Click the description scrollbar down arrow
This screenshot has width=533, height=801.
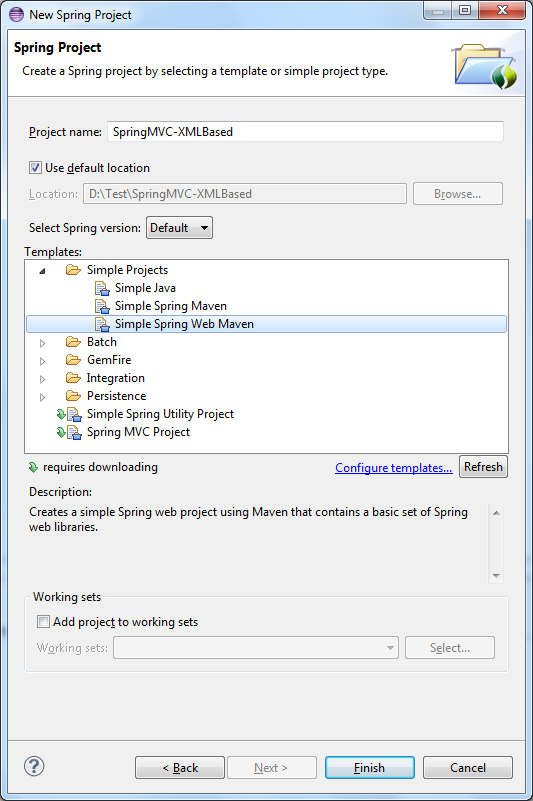click(496, 576)
